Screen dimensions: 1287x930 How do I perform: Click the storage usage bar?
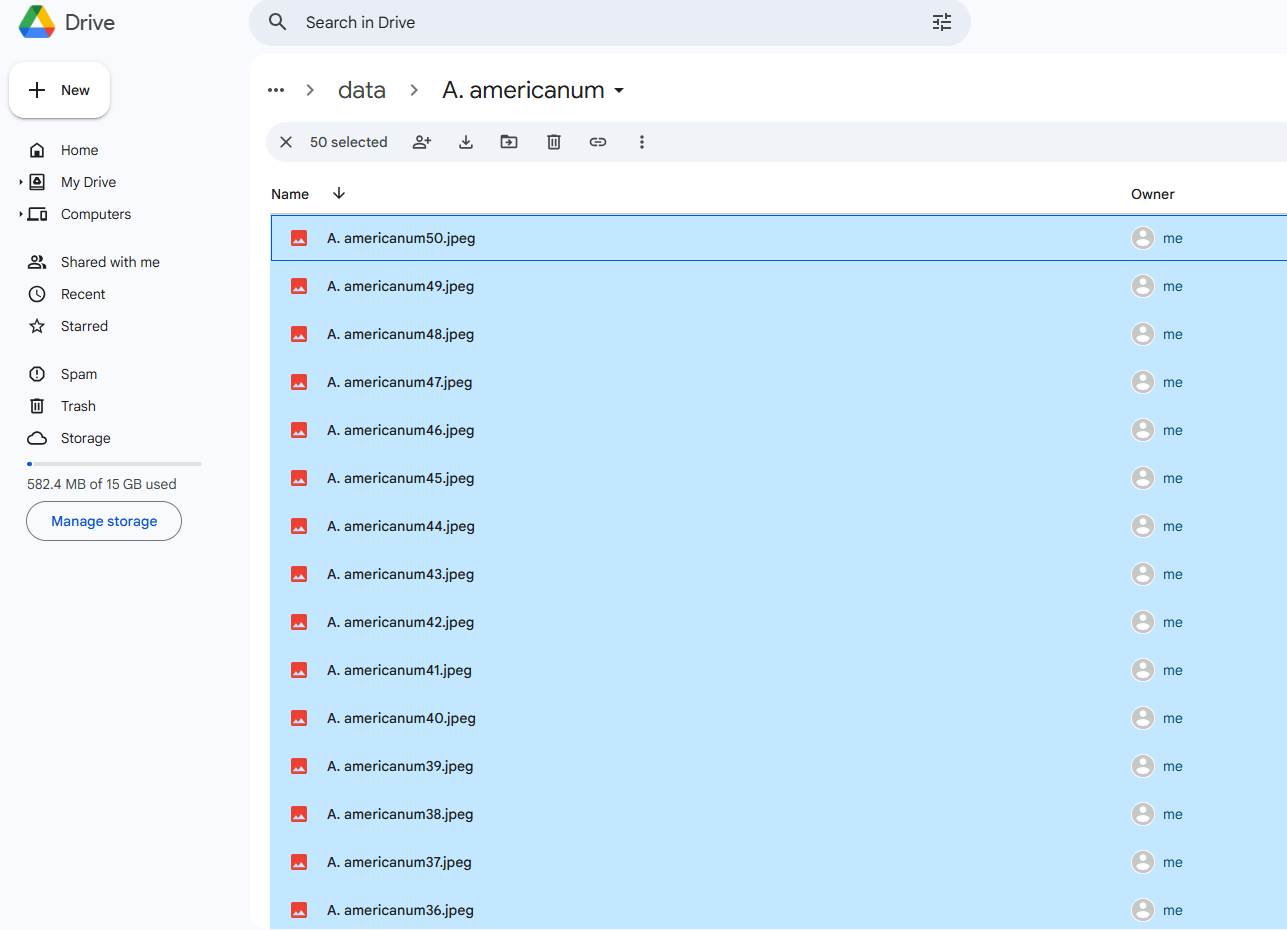pyautogui.click(x=114, y=464)
